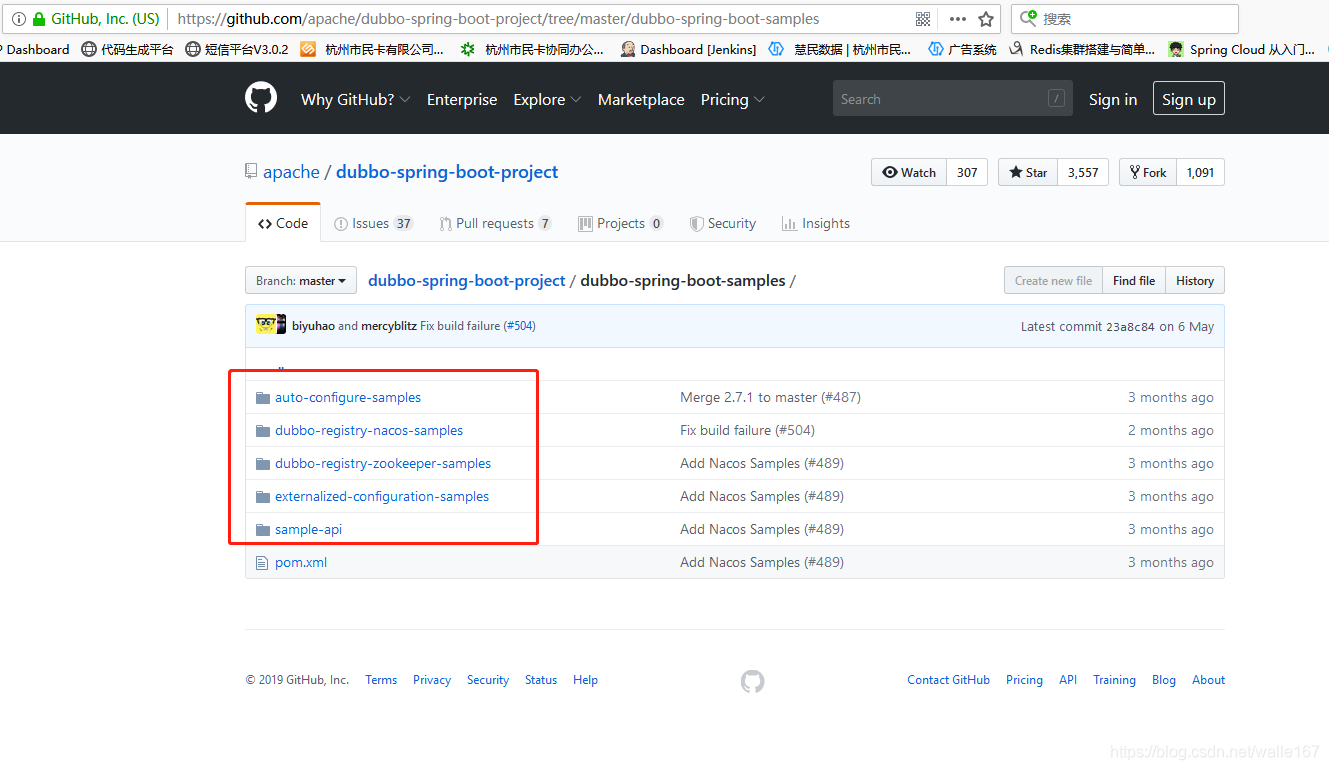Click the externalized-configuration-samples folder icon

point(263,497)
